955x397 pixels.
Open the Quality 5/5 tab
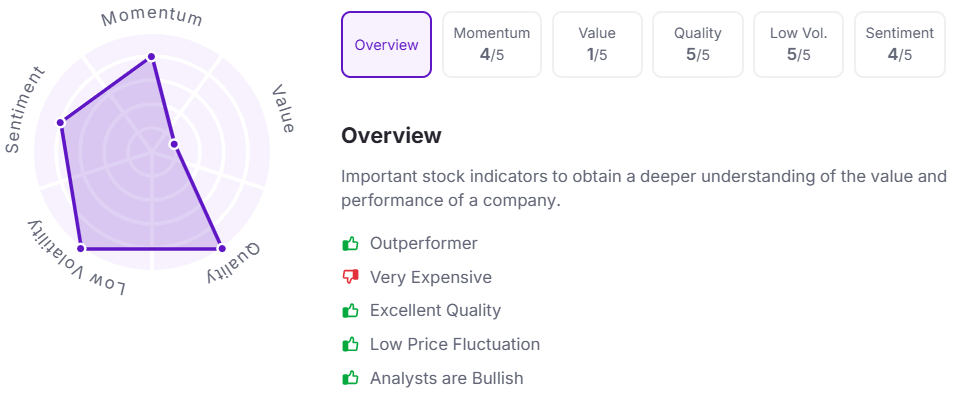(697, 44)
